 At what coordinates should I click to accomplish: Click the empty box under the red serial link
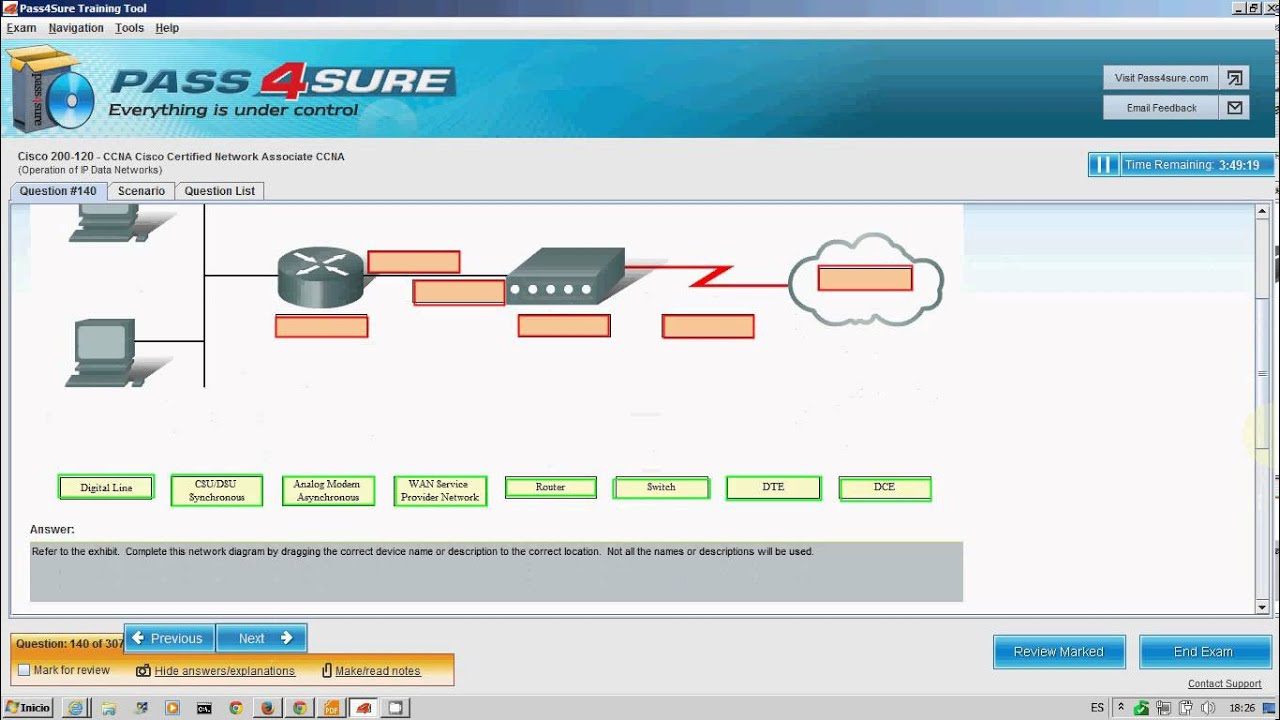tap(708, 326)
